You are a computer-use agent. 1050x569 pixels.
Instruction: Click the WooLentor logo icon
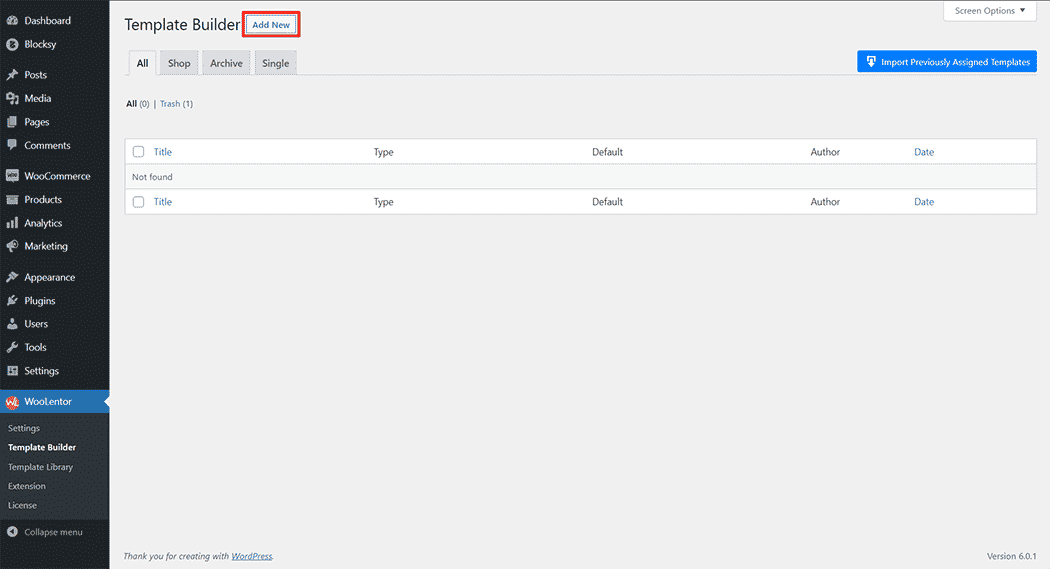[x=12, y=402]
